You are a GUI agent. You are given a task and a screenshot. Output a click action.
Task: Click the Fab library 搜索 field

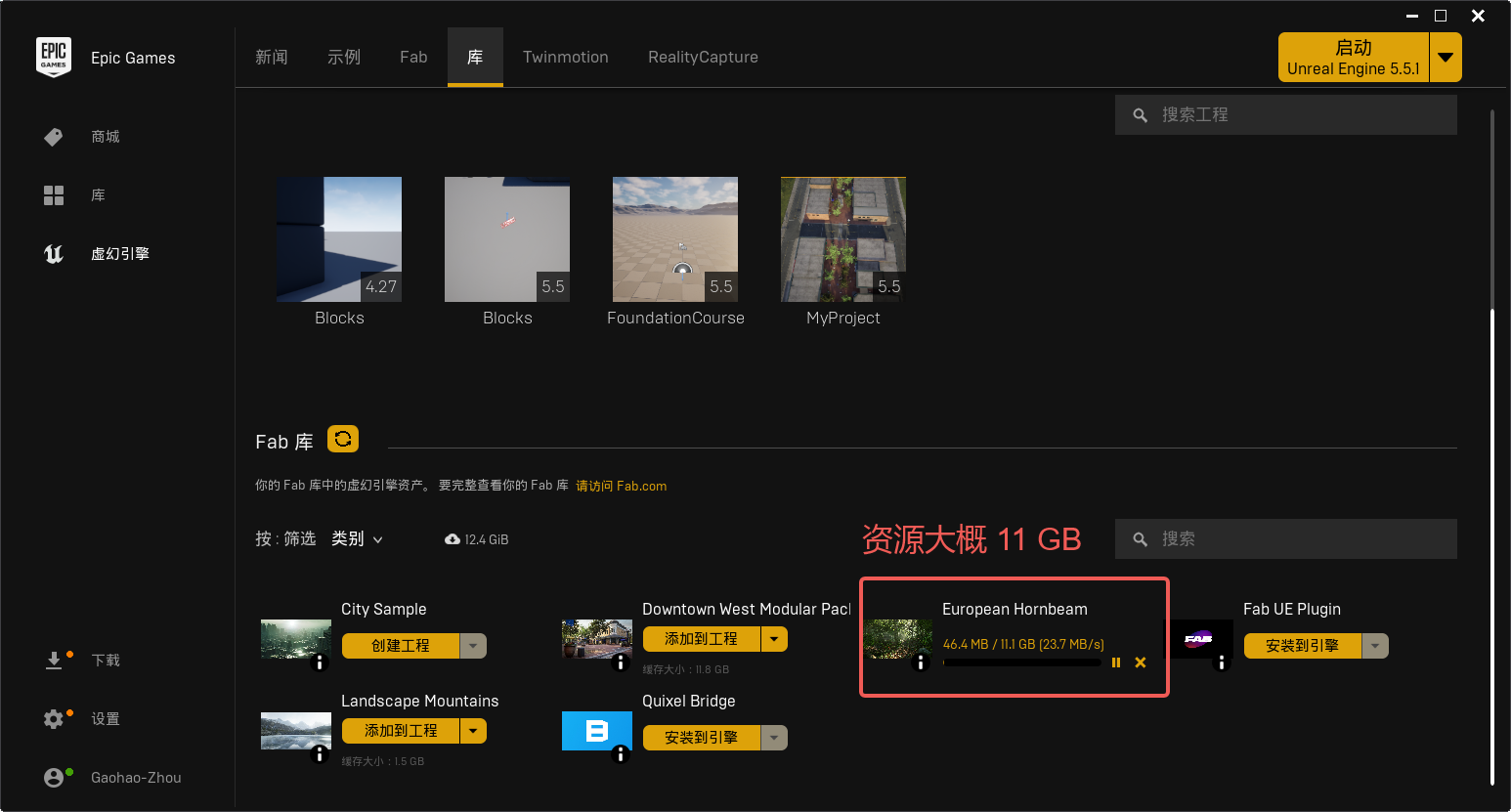[x=1286, y=539]
